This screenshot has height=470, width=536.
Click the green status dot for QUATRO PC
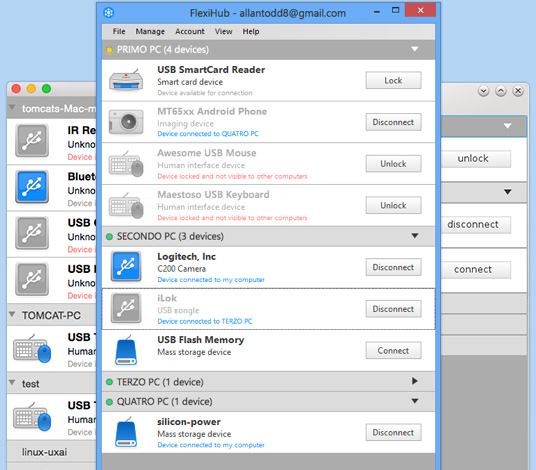(109, 402)
